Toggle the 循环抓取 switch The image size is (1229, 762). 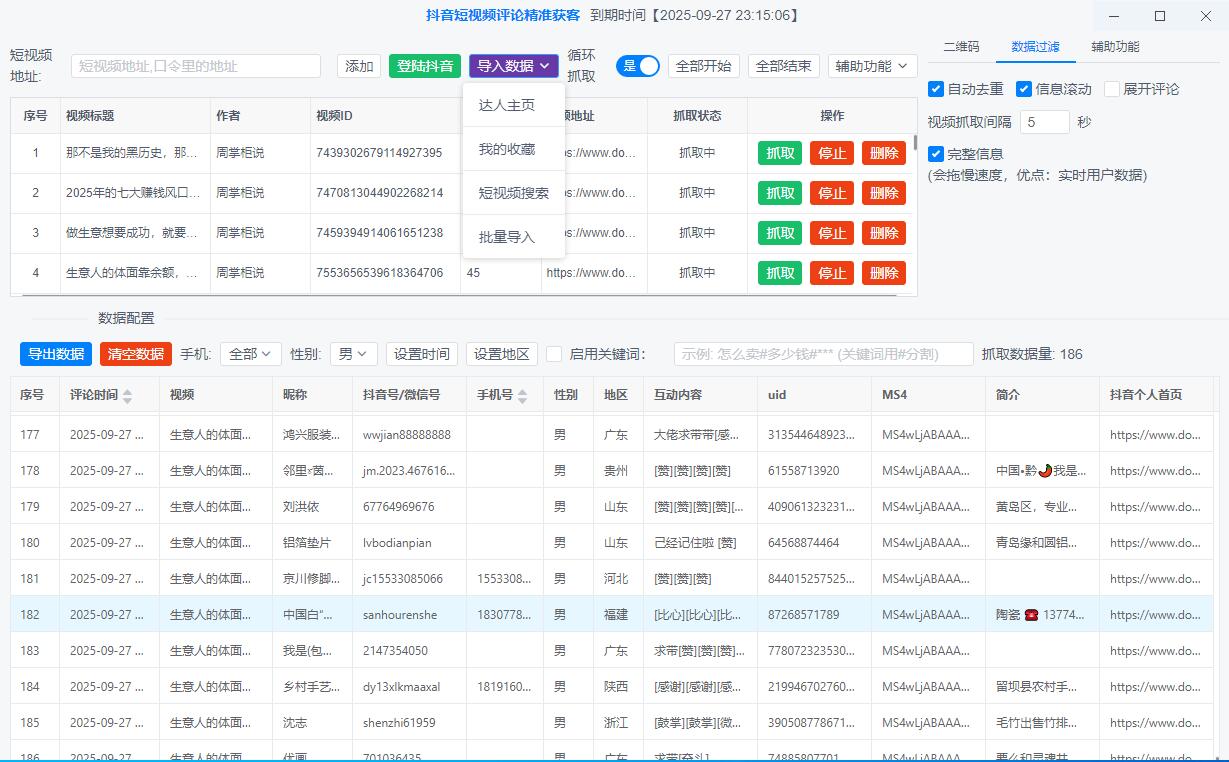tap(638, 66)
